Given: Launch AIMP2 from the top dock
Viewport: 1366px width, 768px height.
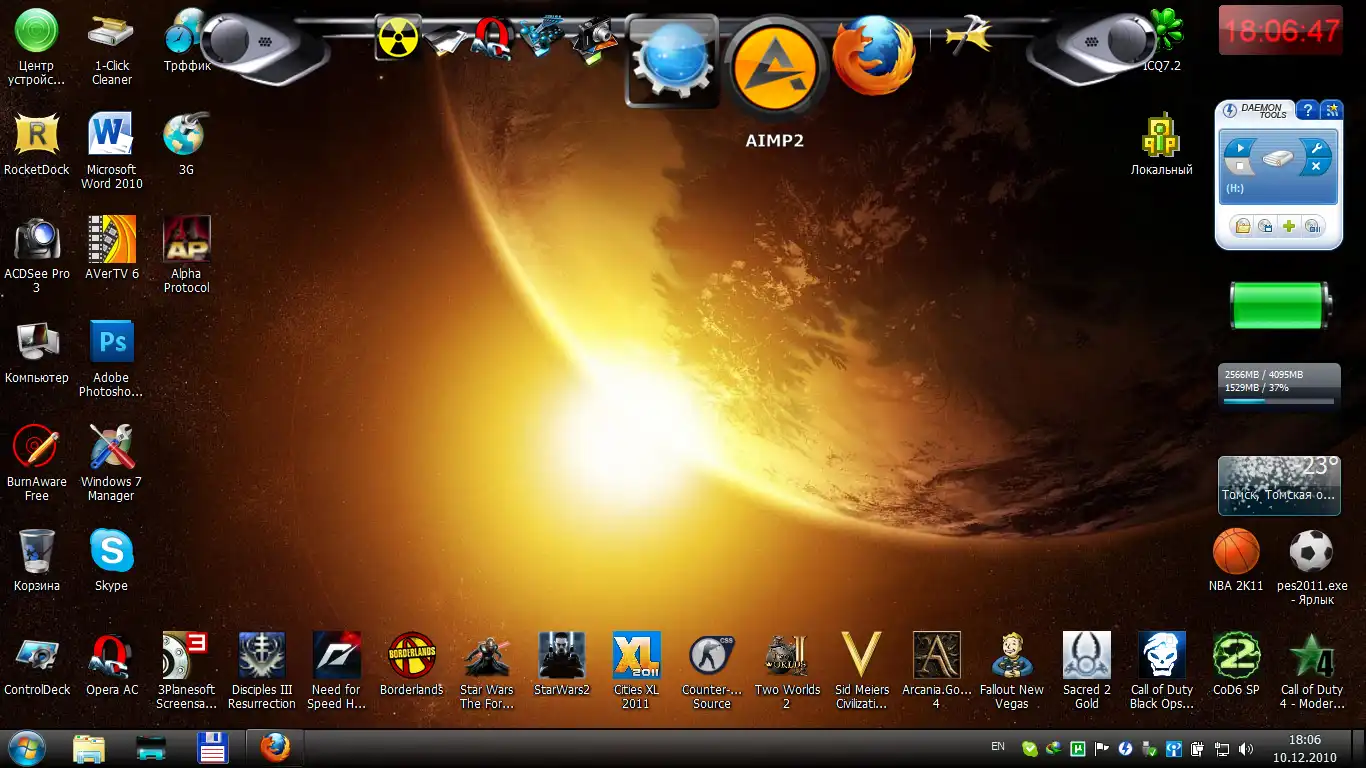Looking at the screenshot, I should pyautogui.click(x=775, y=66).
